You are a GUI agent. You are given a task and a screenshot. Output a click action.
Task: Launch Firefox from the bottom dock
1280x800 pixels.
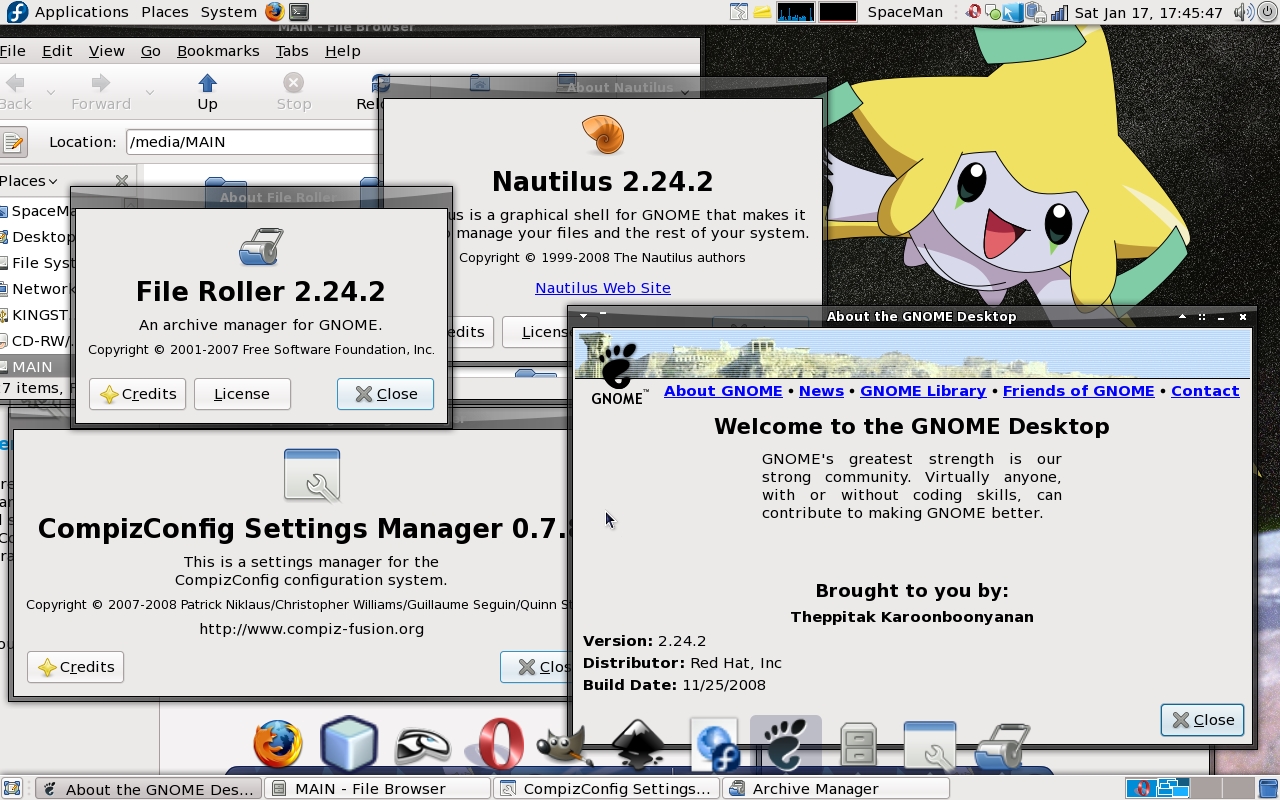coord(278,745)
